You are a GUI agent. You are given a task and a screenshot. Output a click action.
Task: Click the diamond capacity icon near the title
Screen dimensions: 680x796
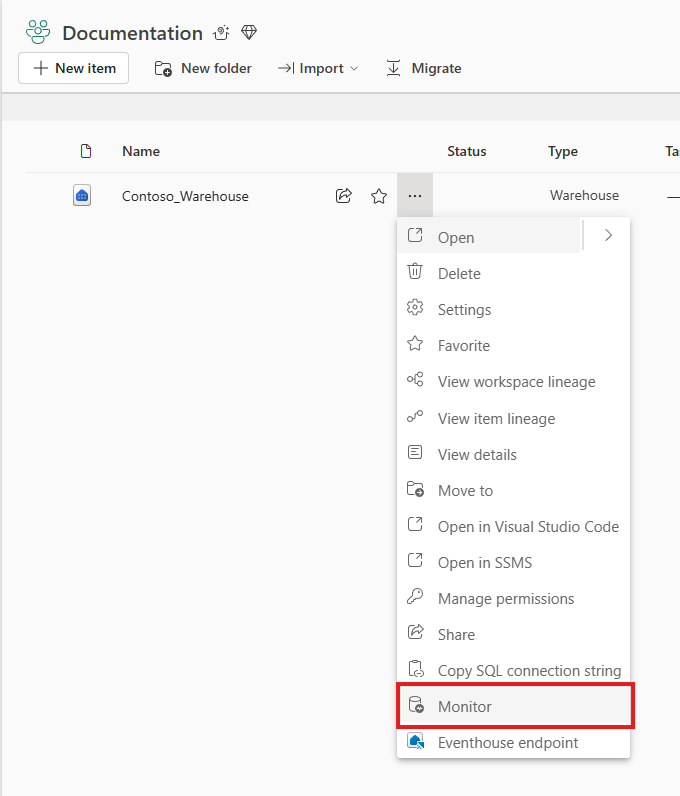(249, 32)
